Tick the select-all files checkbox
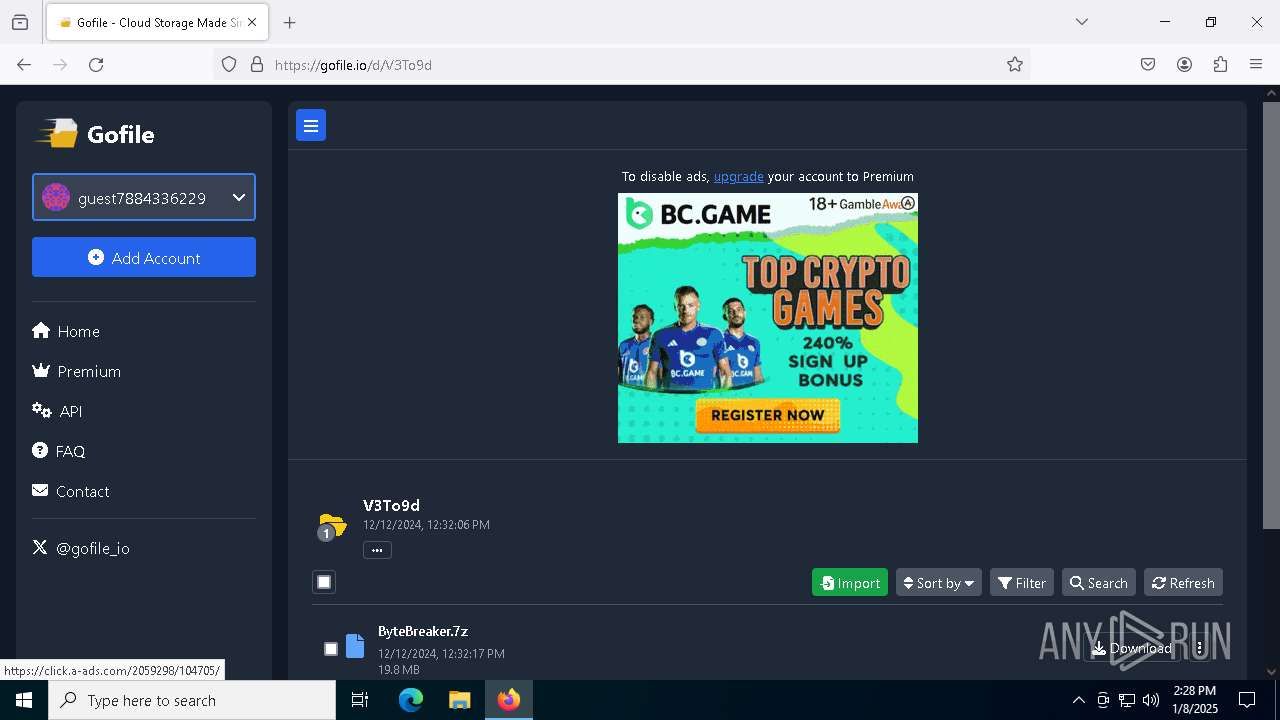Viewport: 1280px width, 720px height. pyautogui.click(x=324, y=582)
